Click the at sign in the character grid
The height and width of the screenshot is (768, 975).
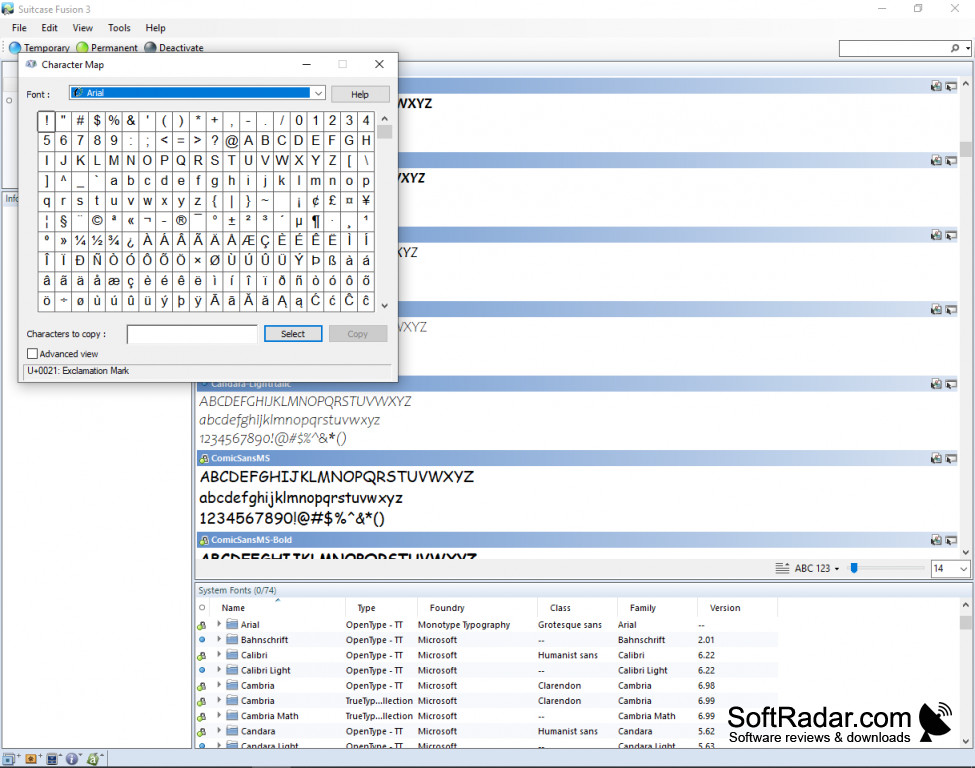pos(231,141)
